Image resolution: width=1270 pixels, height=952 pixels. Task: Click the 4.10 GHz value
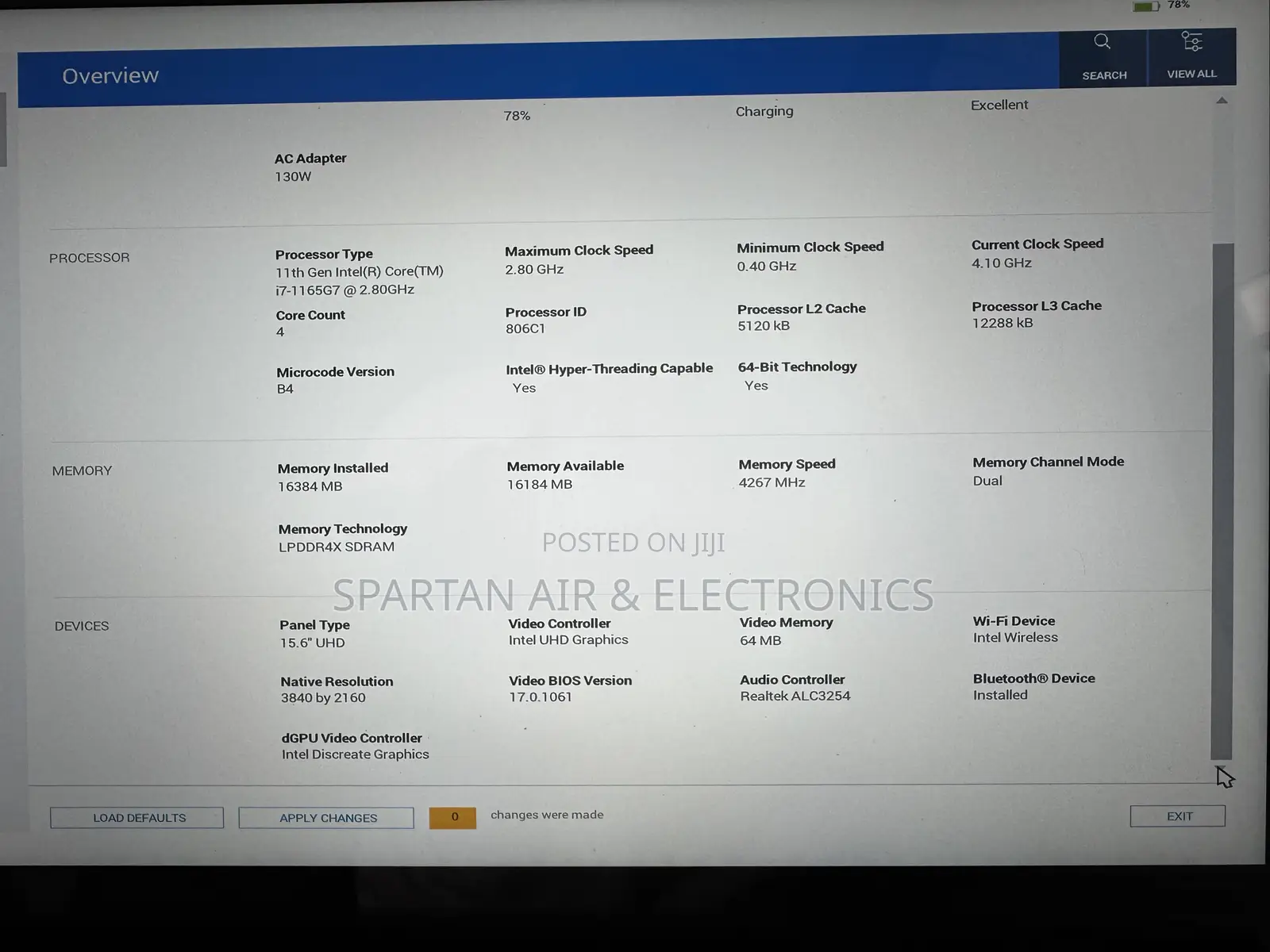pyautogui.click(x=1002, y=263)
